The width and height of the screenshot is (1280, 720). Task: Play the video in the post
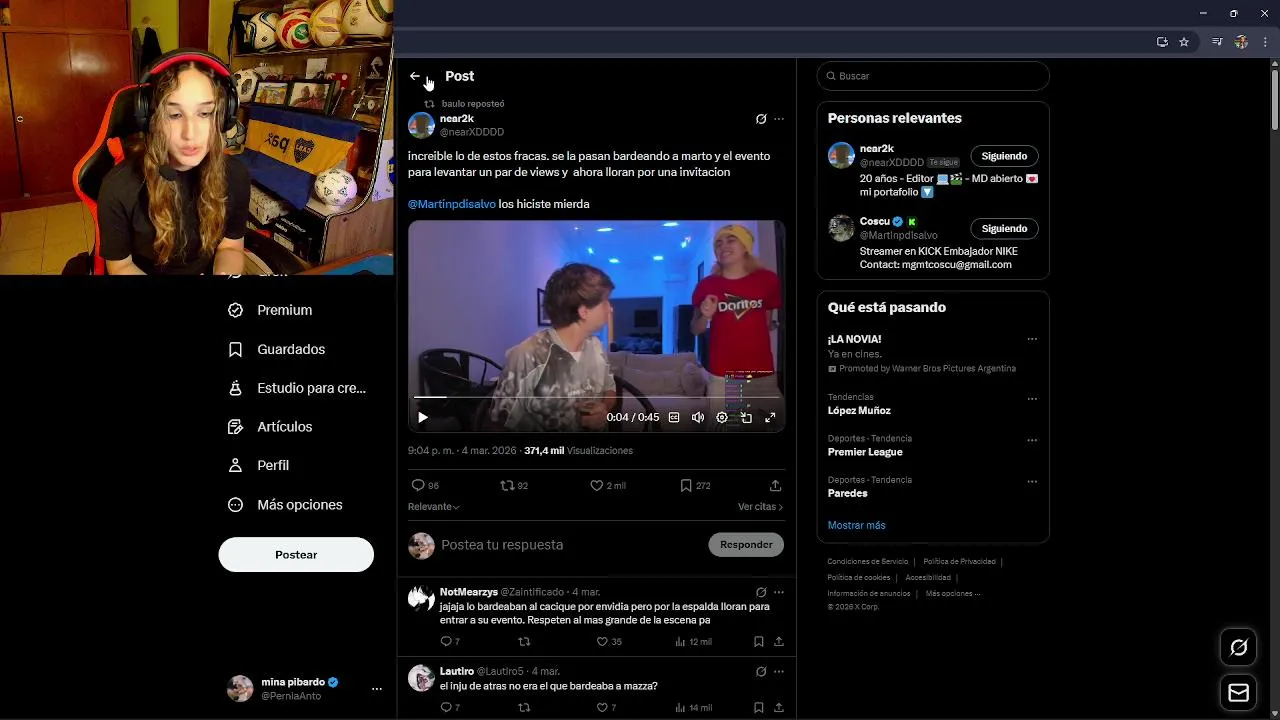(x=423, y=417)
